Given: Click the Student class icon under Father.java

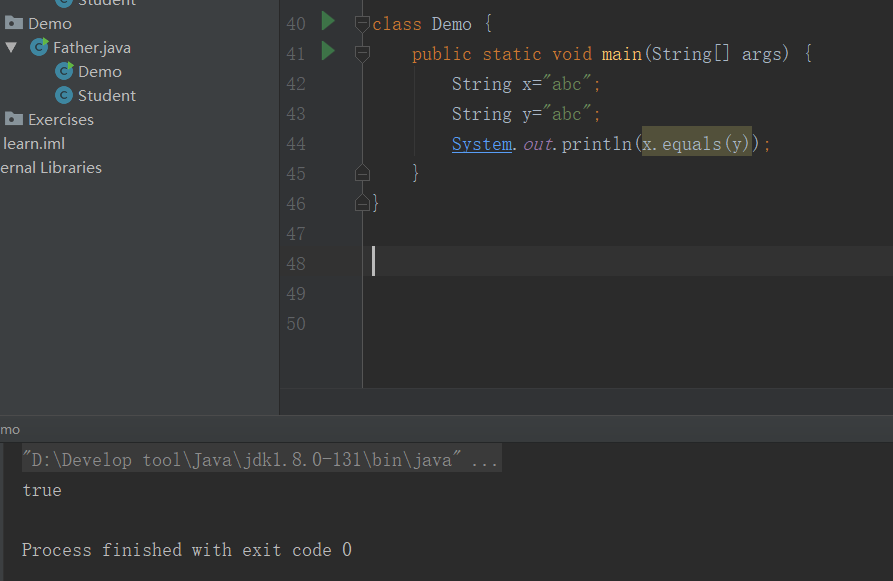Looking at the screenshot, I should (64, 95).
